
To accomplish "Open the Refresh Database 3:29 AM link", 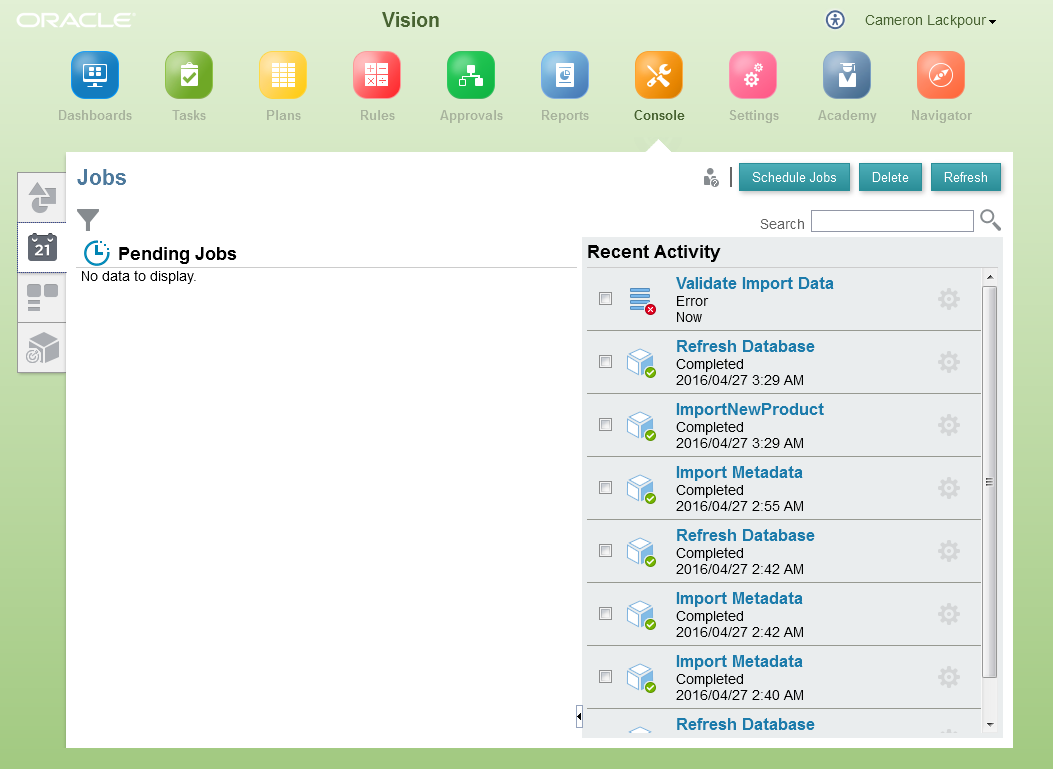I will 745,346.
